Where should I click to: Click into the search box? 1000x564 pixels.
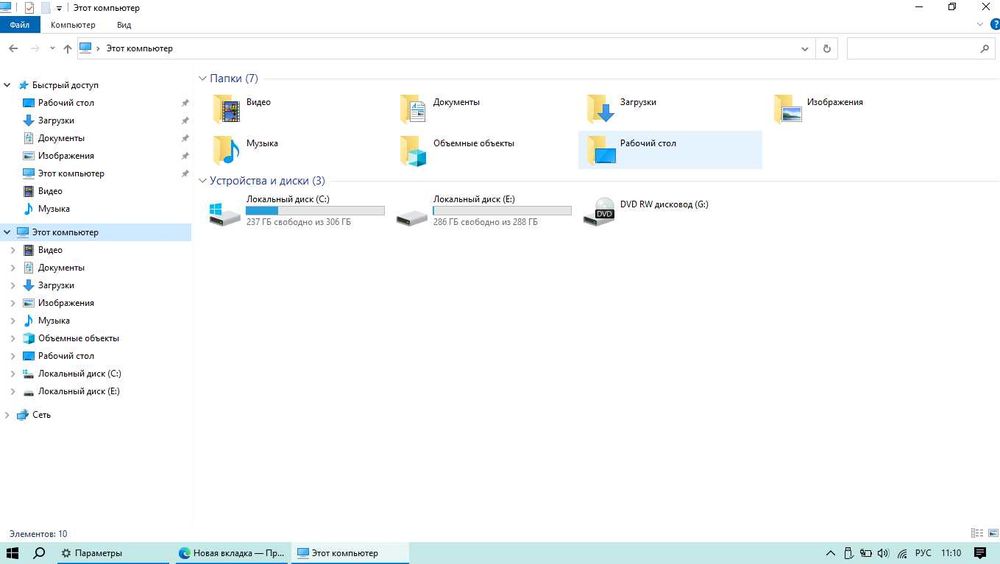click(x=913, y=48)
